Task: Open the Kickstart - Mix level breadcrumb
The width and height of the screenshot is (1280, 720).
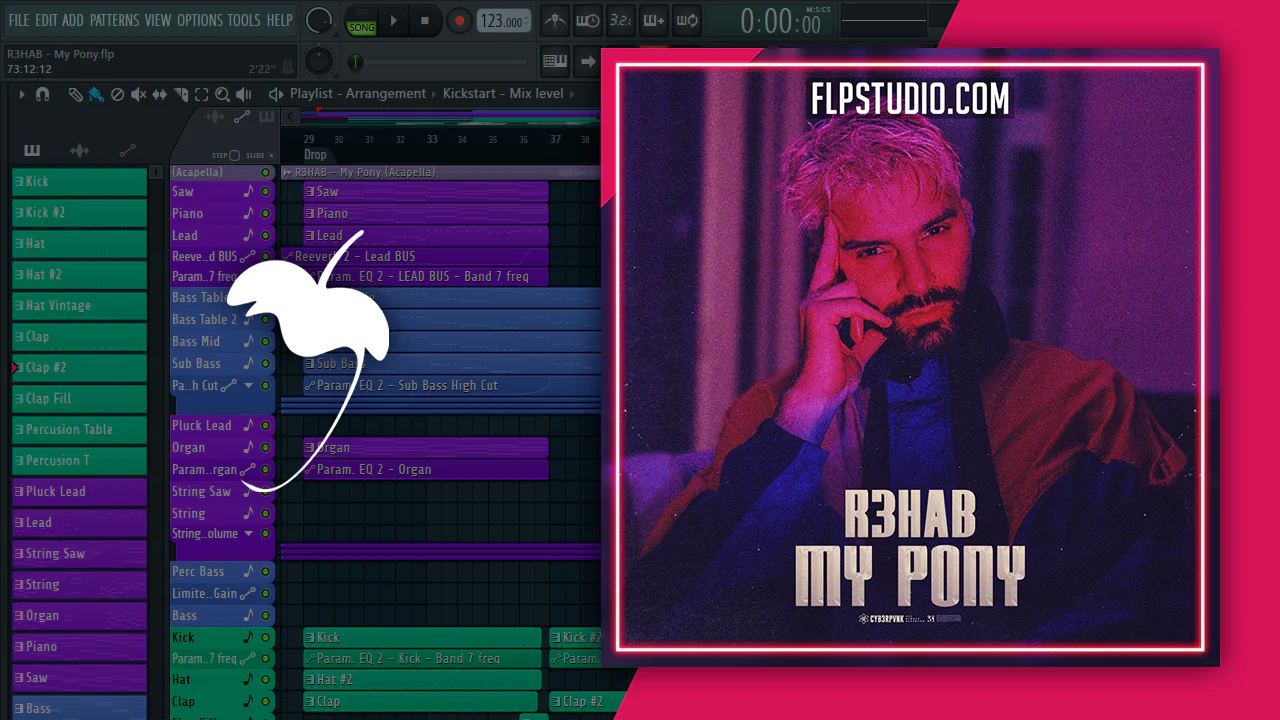Action: [x=503, y=94]
